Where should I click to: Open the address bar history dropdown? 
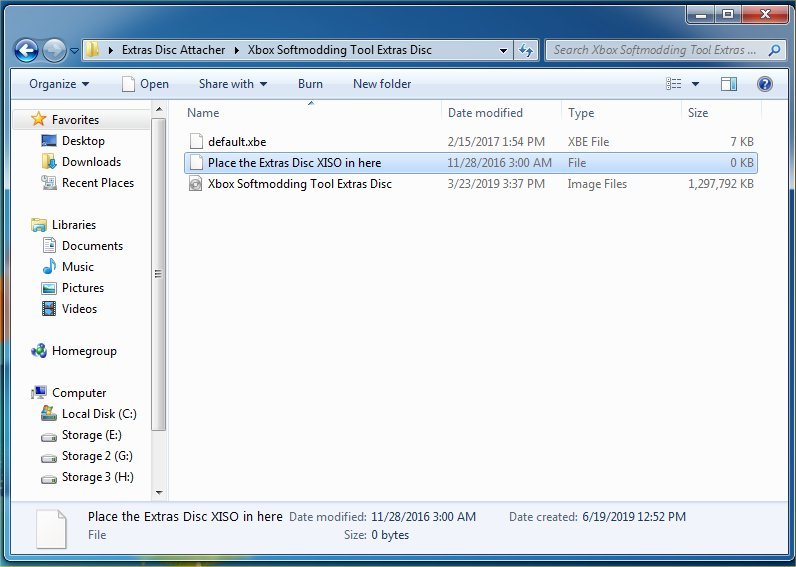point(503,50)
